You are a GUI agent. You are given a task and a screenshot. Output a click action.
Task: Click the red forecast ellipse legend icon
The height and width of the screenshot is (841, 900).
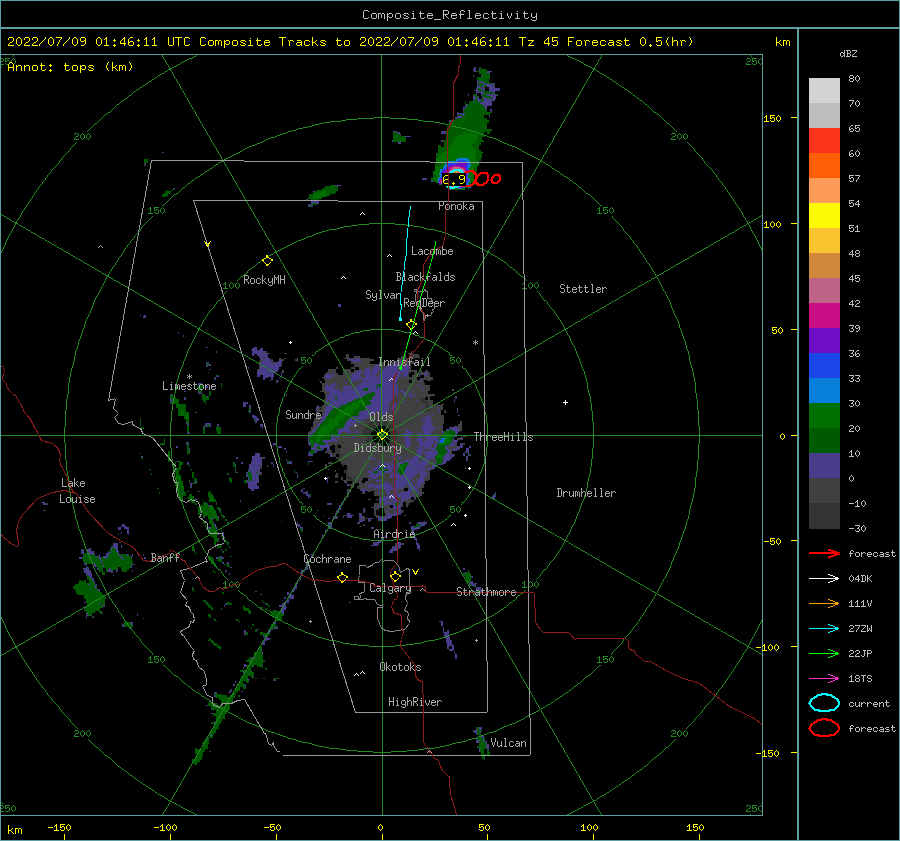tap(824, 728)
